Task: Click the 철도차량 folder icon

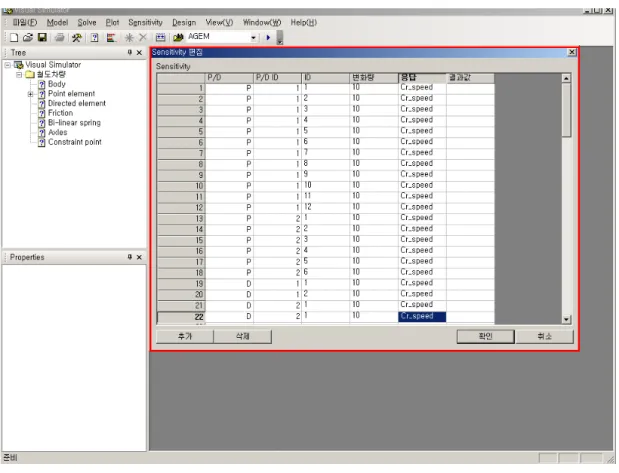Action: (x=30, y=75)
